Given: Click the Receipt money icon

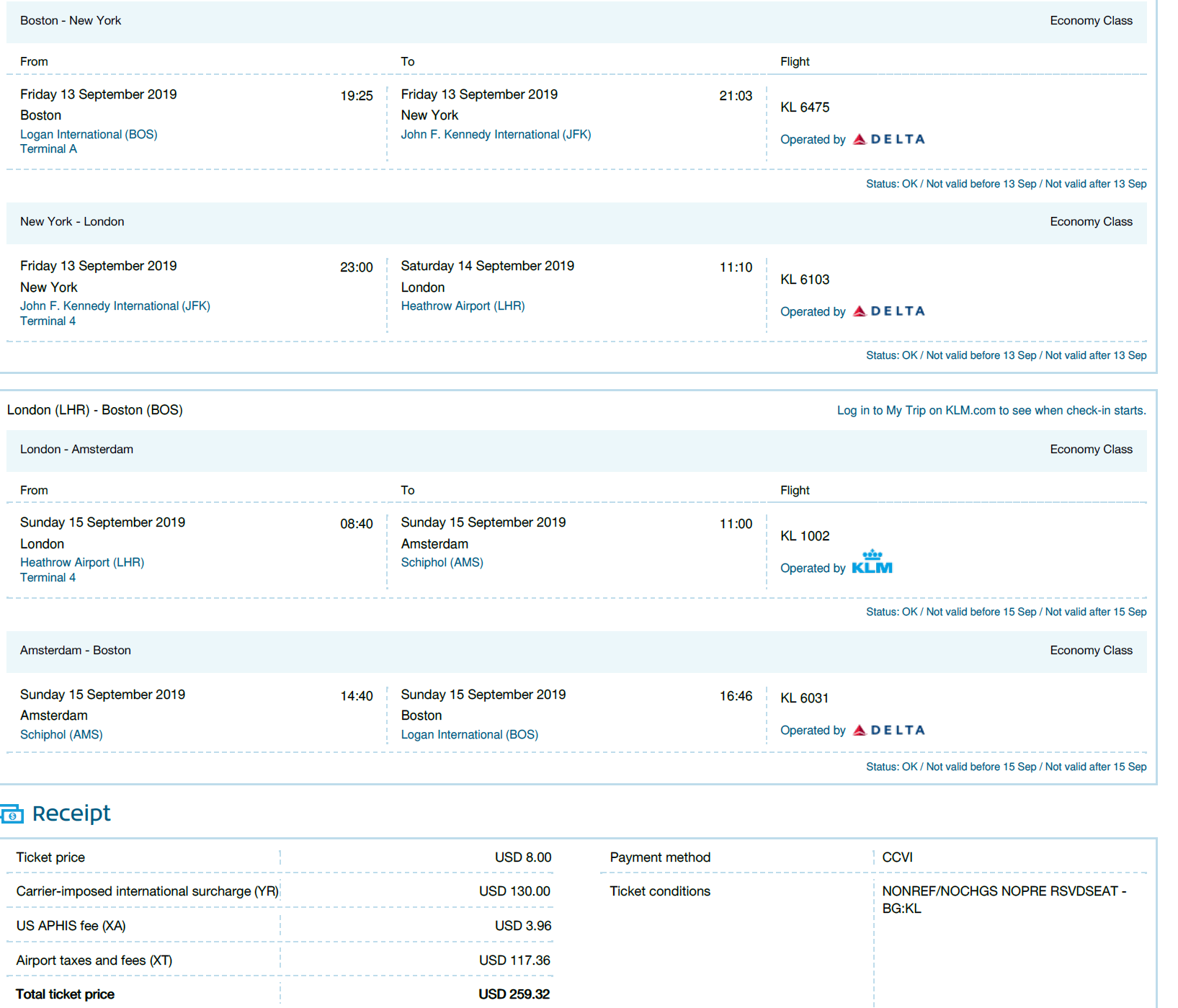Looking at the screenshot, I should [12, 814].
